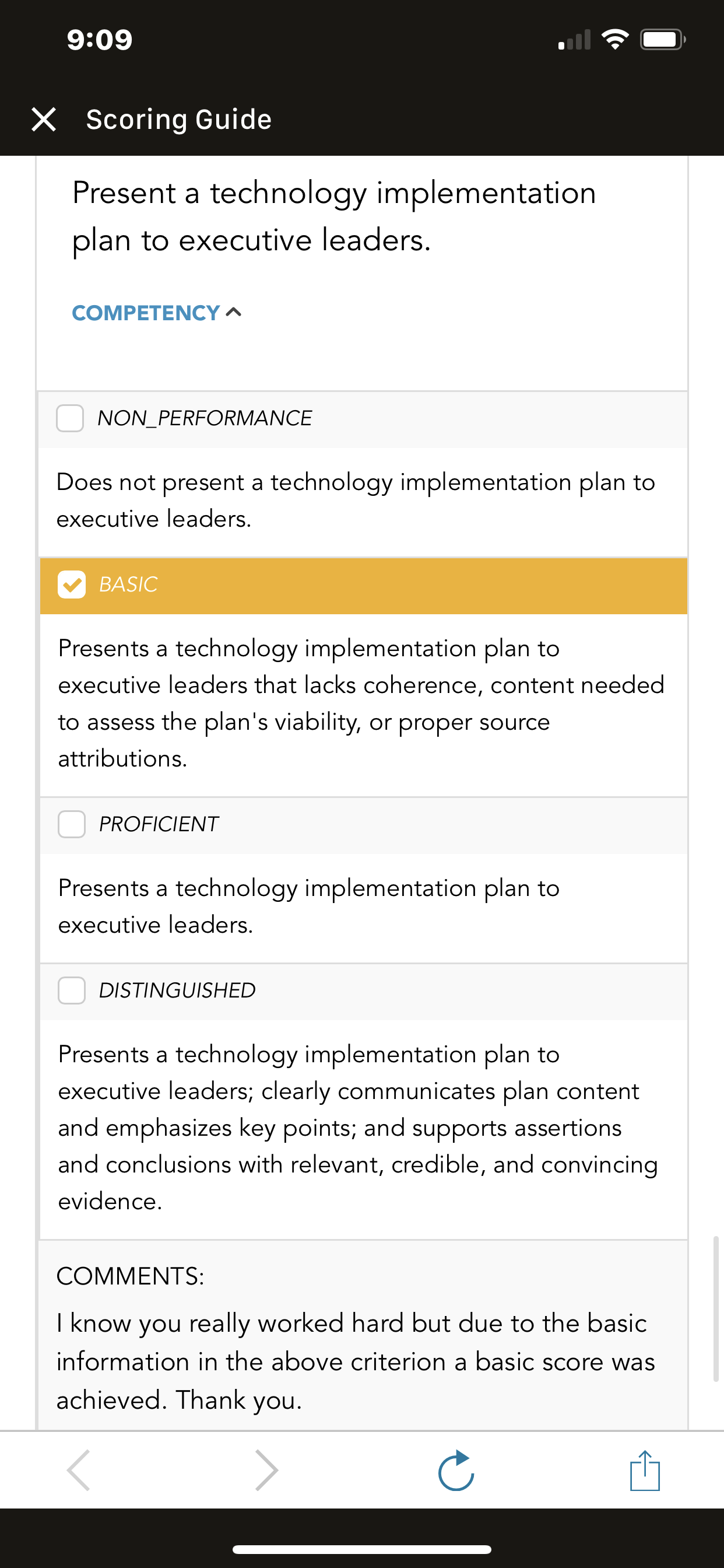Image resolution: width=724 pixels, height=1568 pixels.
Task: Tap the cellular signal bars icon
Action: [x=574, y=40]
